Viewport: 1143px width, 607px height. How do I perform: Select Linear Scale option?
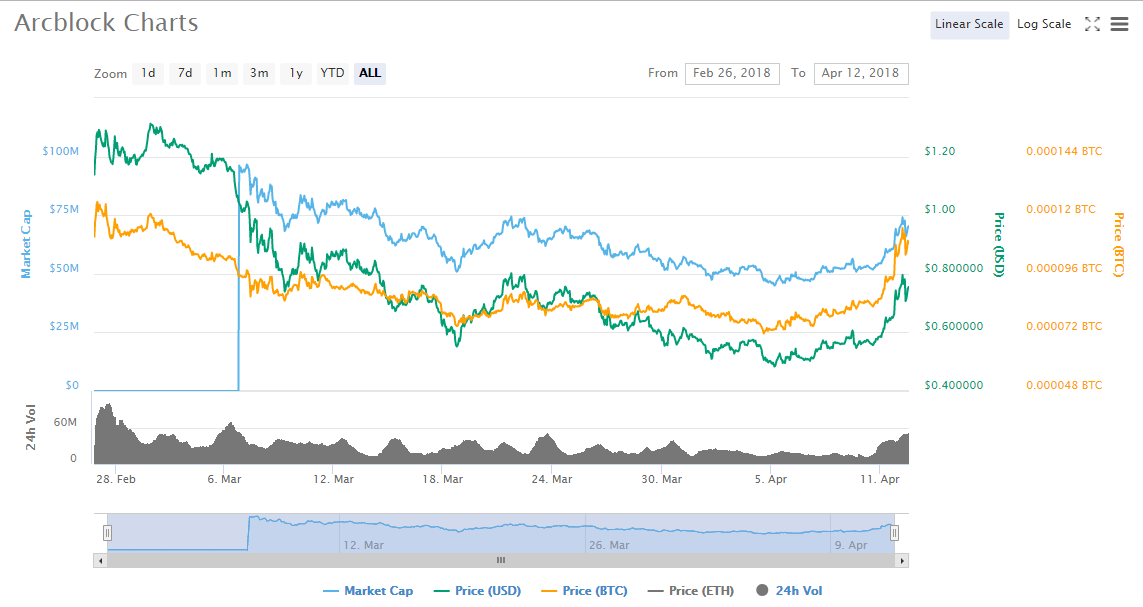pyautogui.click(x=968, y=24)
